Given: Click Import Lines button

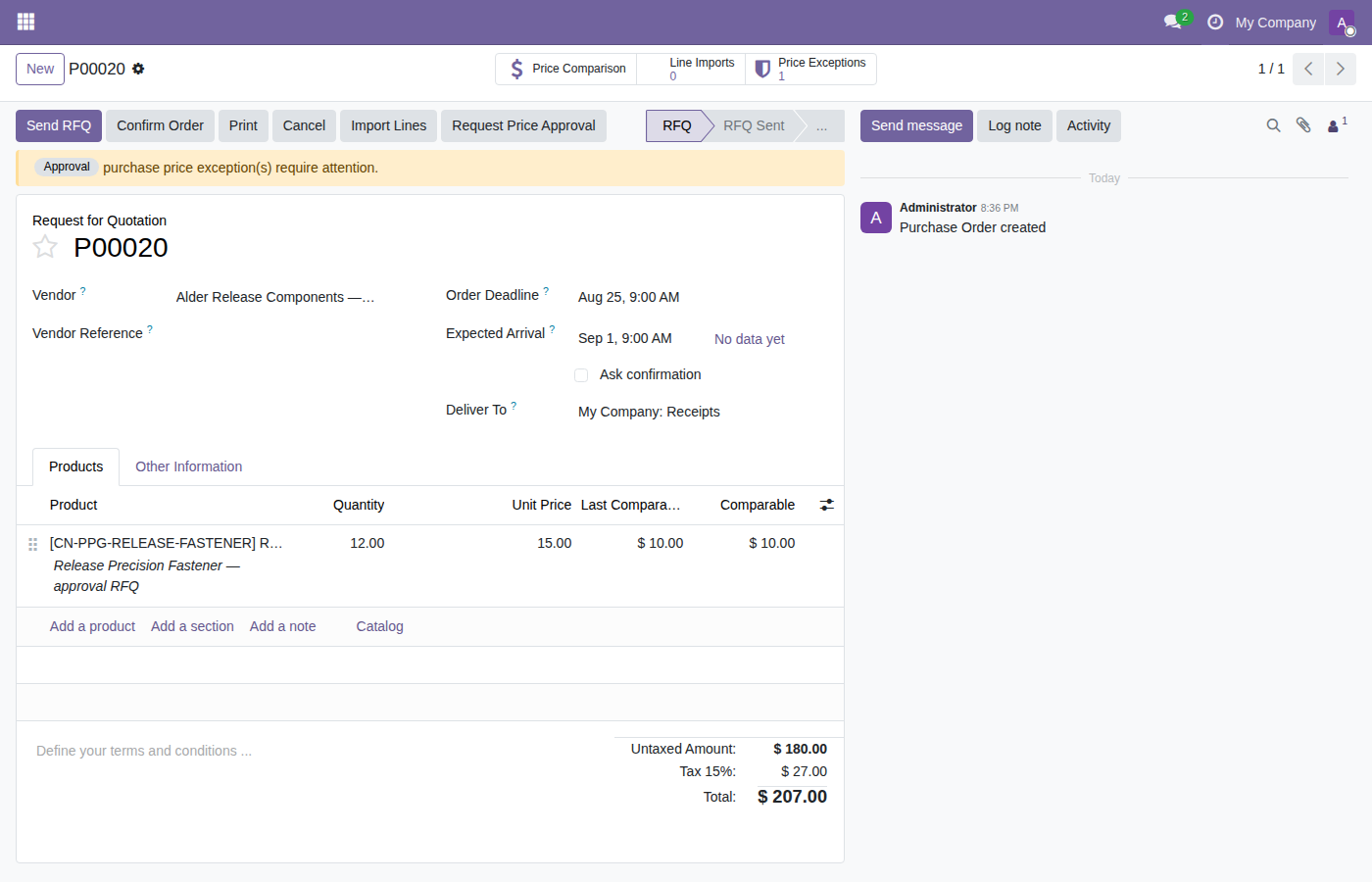Looking at the screenshot, I should tap(388, 125).
